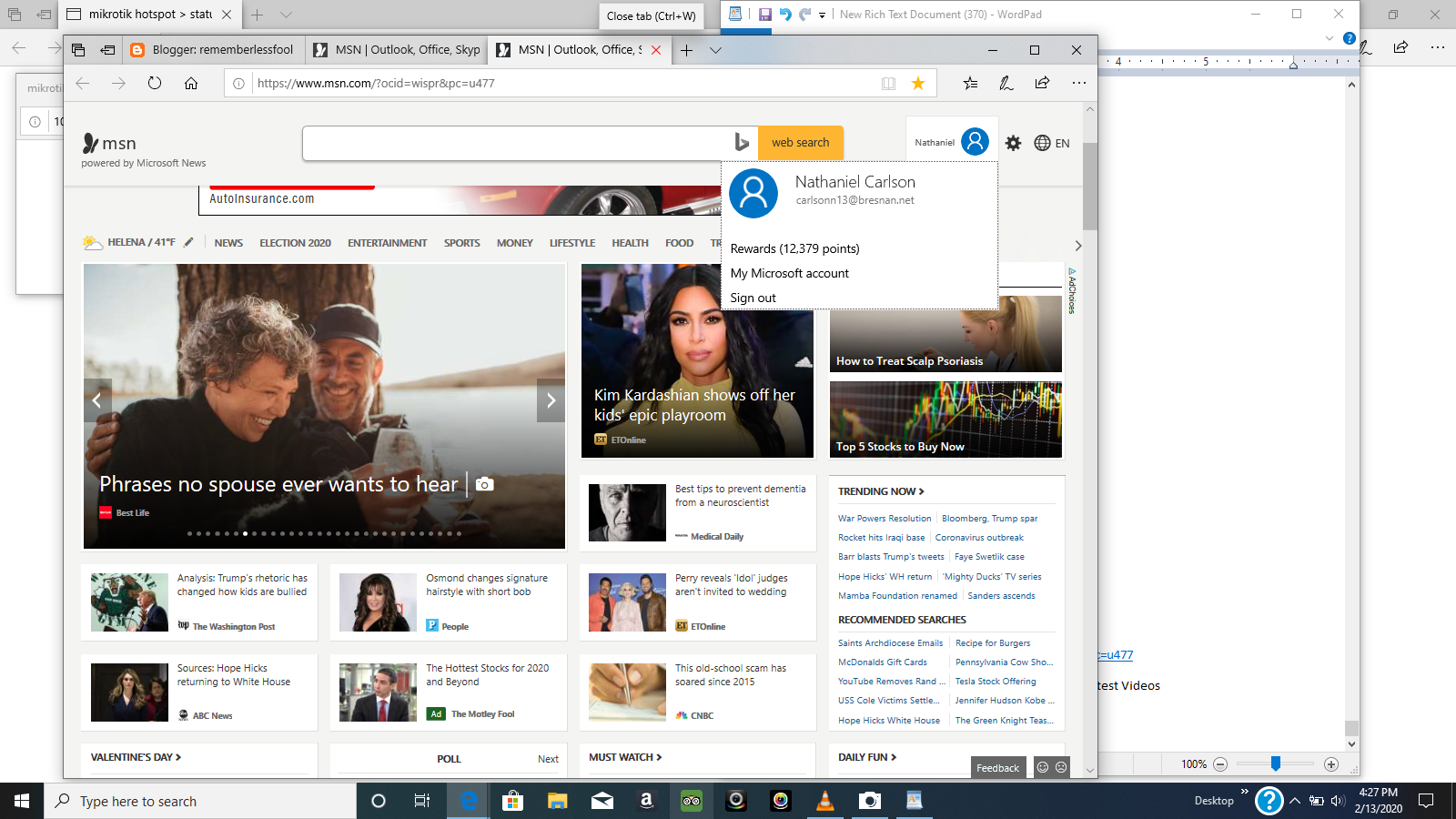The height and width of the screenshot is (819, 1456).
Task: Toggle the favorites star for this page
Action: click(x=918, y=84)
